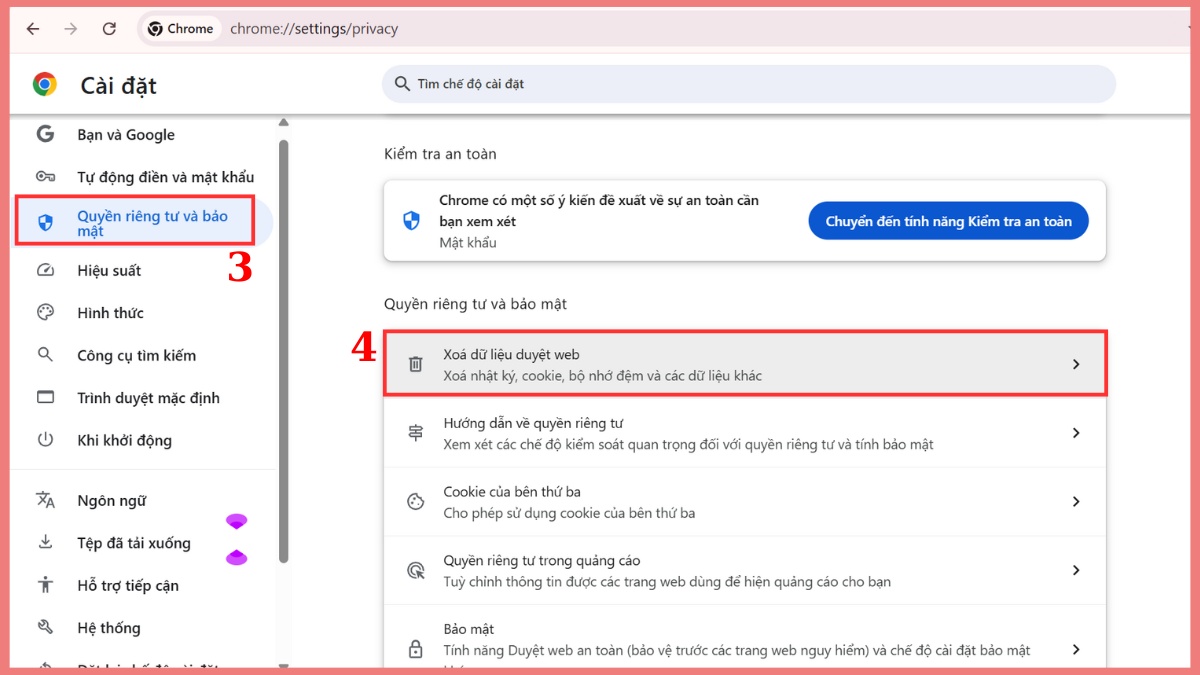Open Trình duyệt mặc định settings
This screenshot has height=675, width=1200.
point(148,398)
